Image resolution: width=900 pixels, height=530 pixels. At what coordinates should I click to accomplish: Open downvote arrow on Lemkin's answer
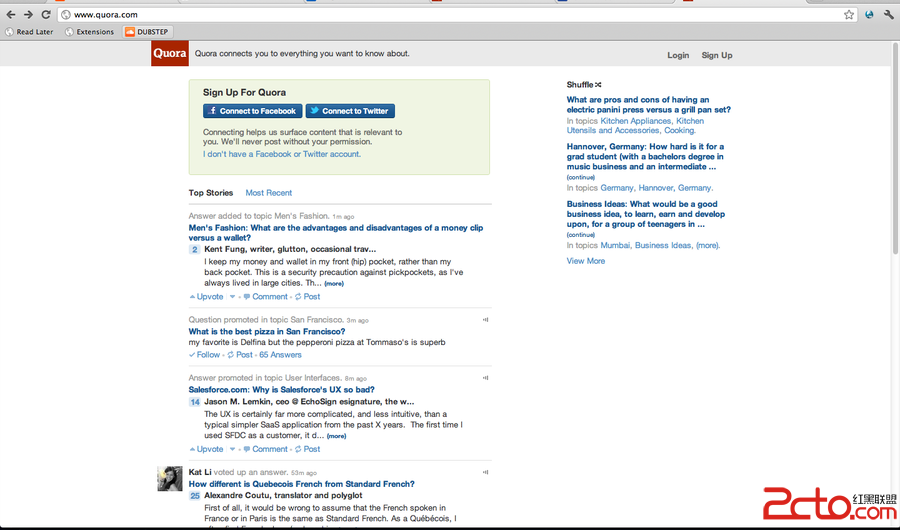pyautogui.click(x=232, y=449)
